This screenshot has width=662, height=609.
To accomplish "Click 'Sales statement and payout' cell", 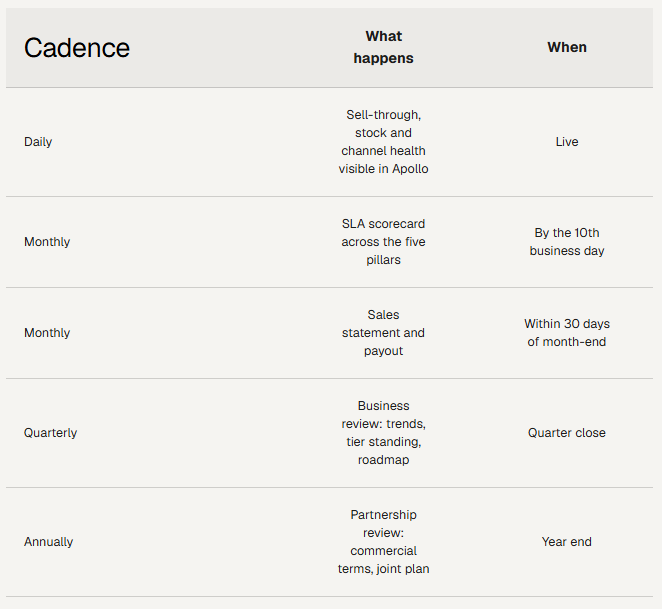I will click(383, 333).
